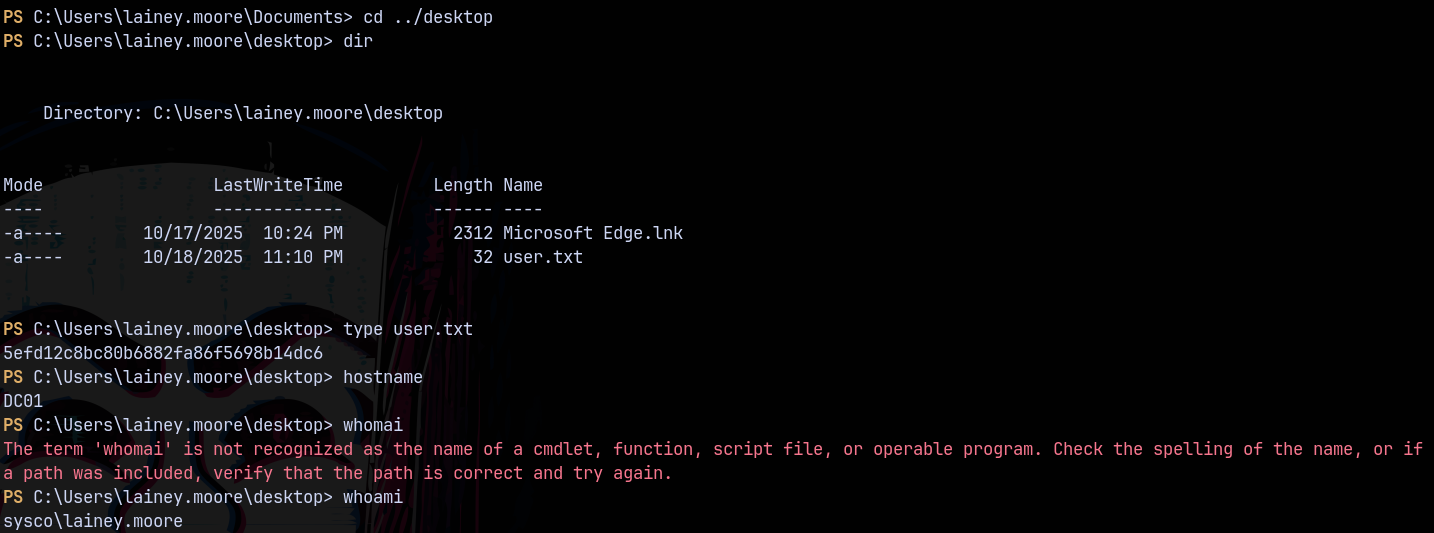Click the sysco\lainey.moore whoami output
This screenshot has width=1434, height=533.
point(93,521)
